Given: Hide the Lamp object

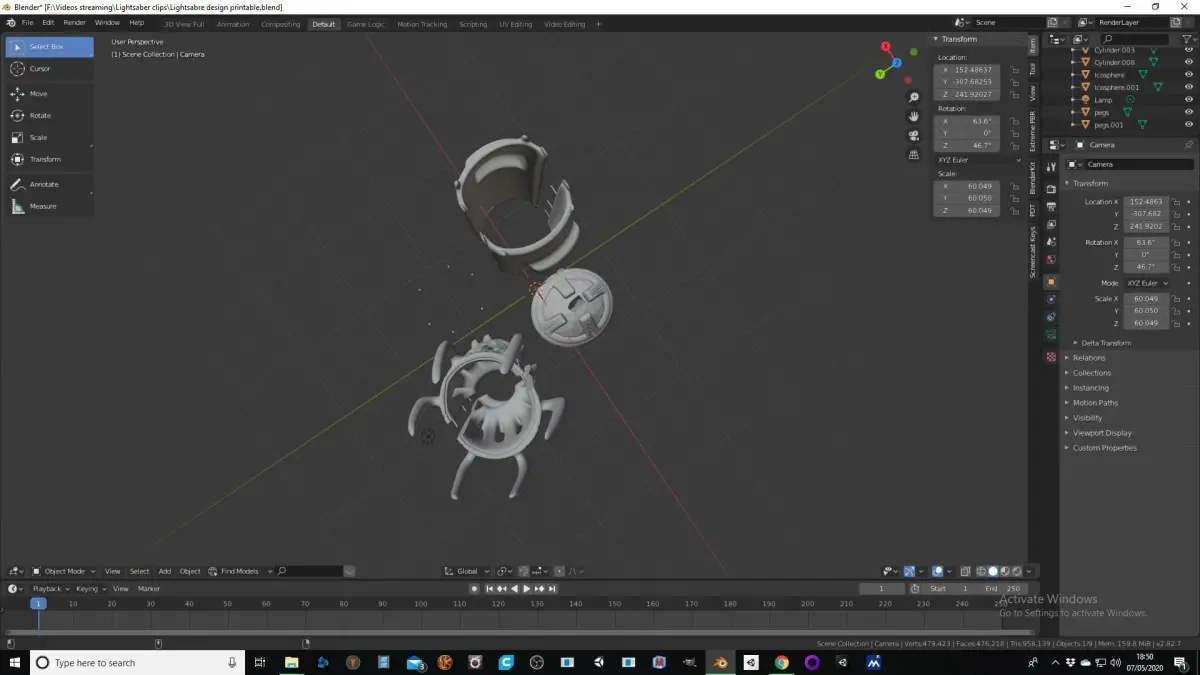Looking at the screenshot, I should [1189, 100].
